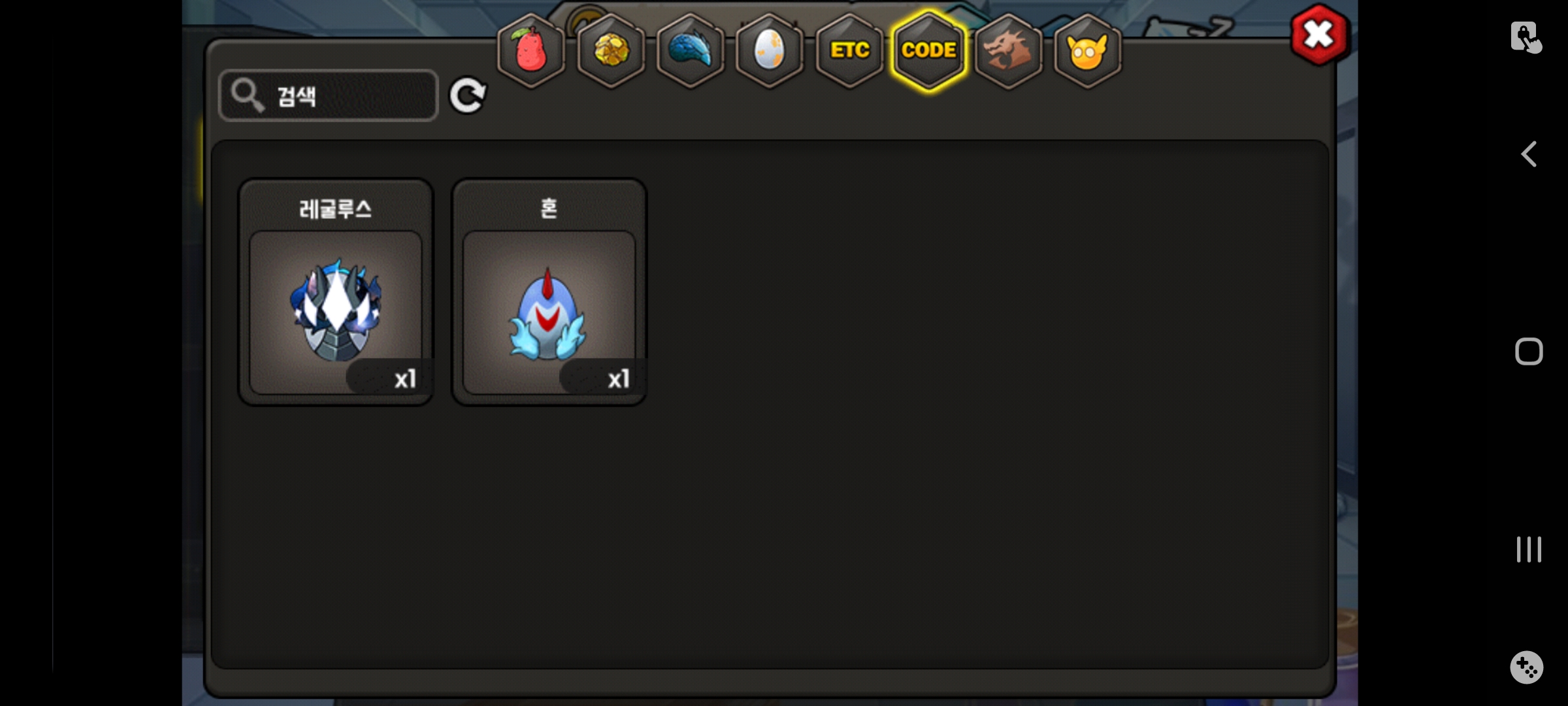Tap the Android home button
The width and height of the screenshot is (1568, 706).
pyautogui.click(x=1529, y=352)
